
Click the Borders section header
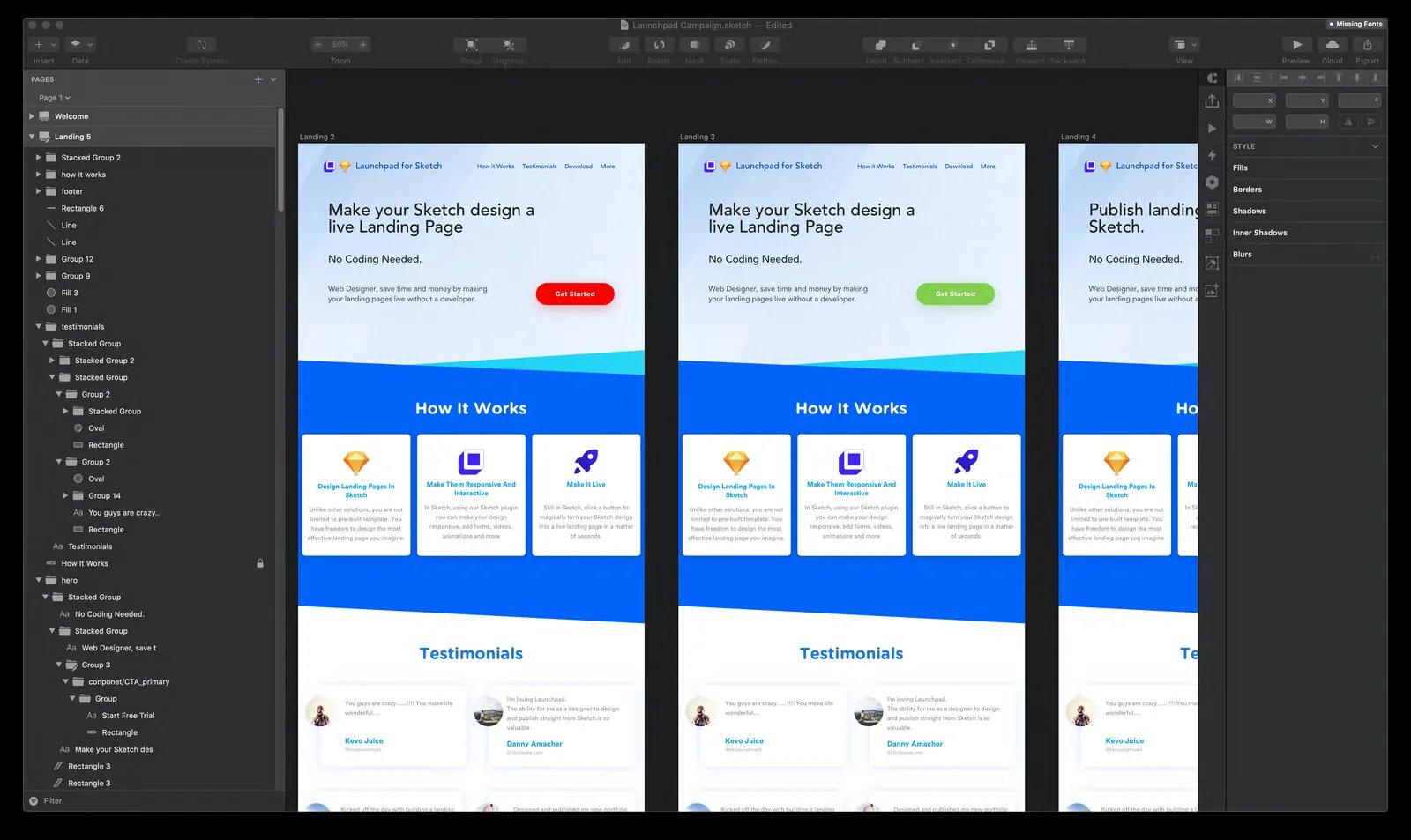(1247, 190)
